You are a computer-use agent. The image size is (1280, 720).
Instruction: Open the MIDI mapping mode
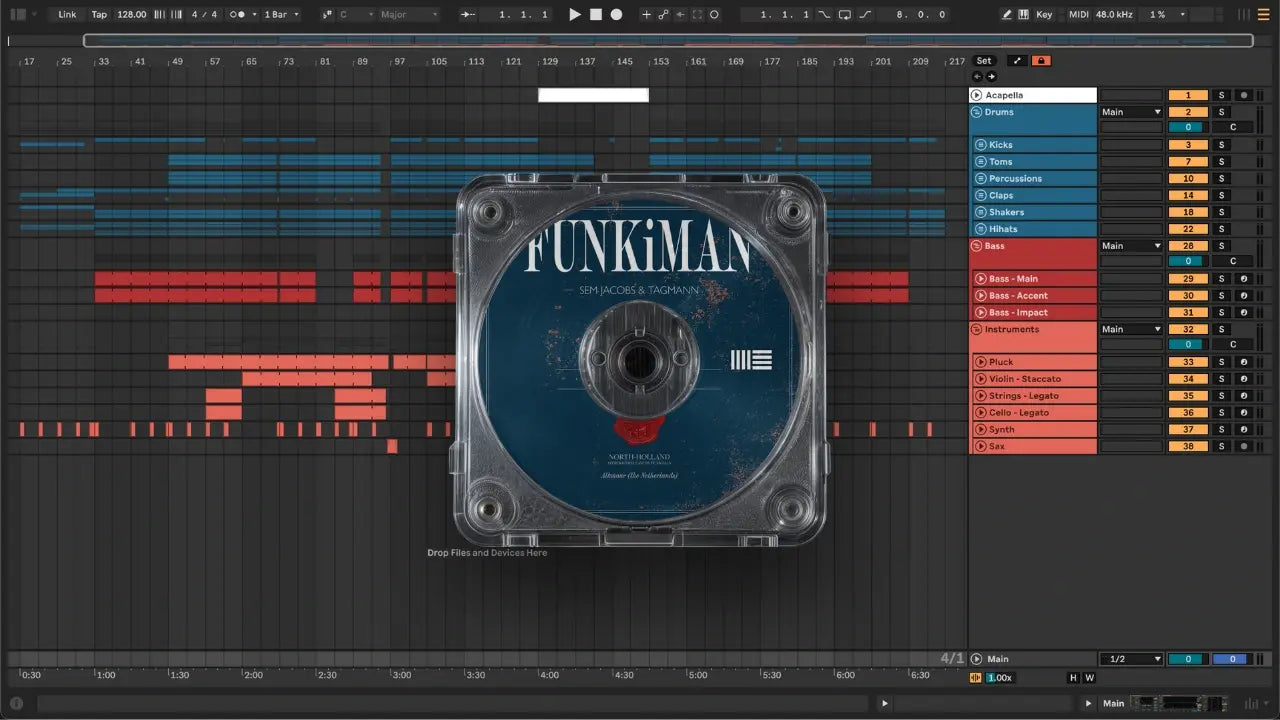pos(1078,15)
